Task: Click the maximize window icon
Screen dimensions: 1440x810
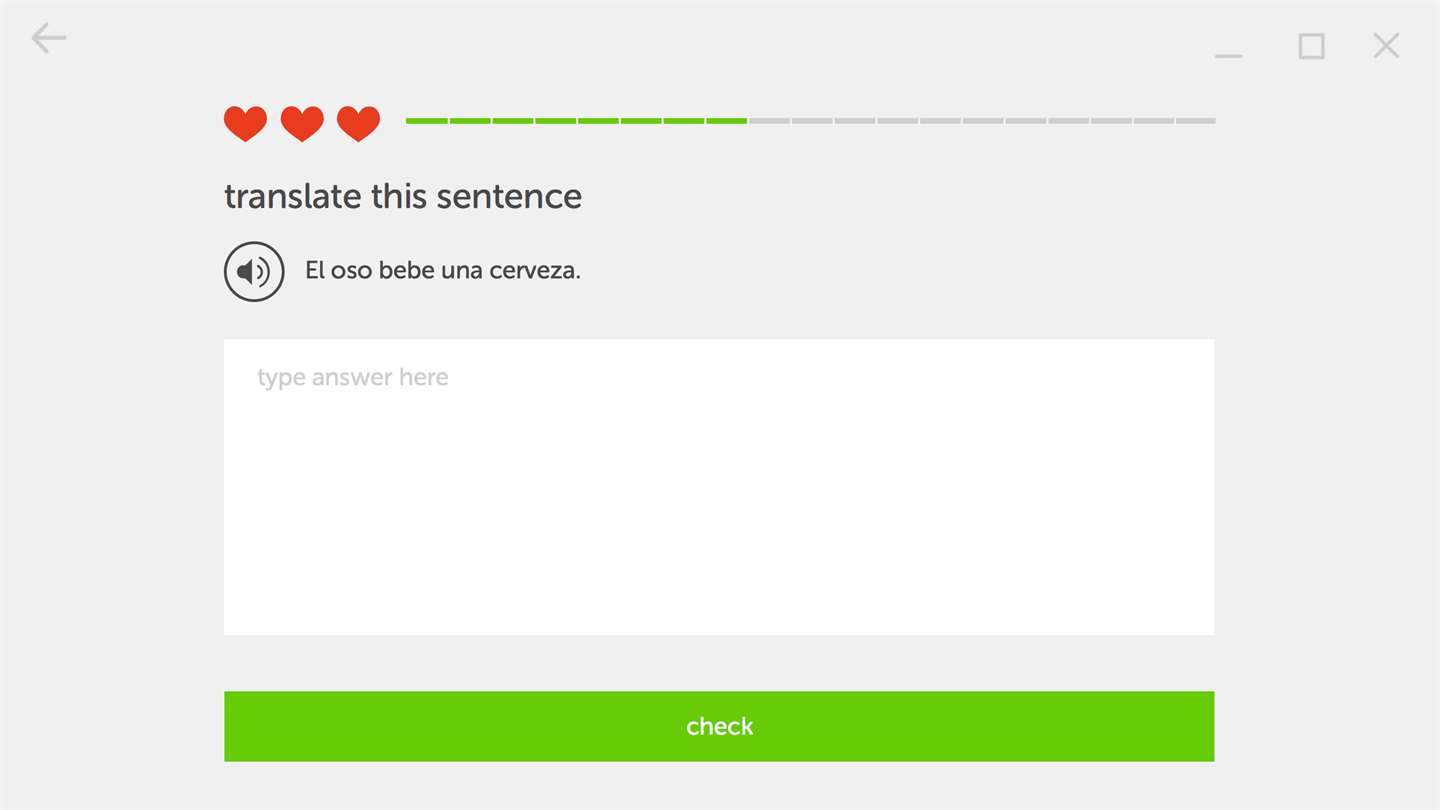Action: (x=1311, y=46)
